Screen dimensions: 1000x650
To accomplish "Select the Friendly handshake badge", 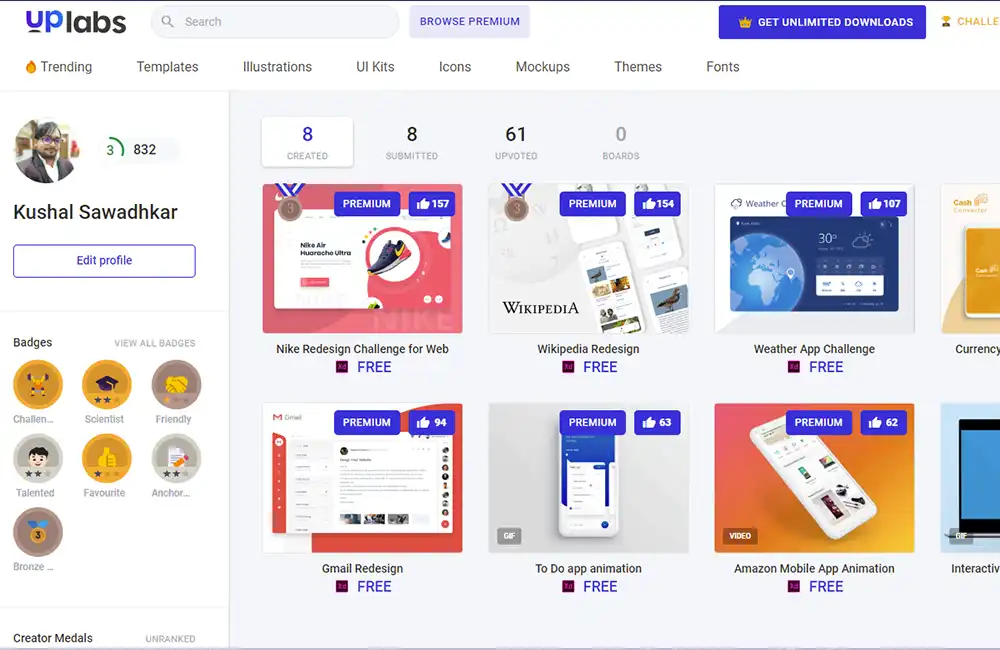I will click(176, 385).
